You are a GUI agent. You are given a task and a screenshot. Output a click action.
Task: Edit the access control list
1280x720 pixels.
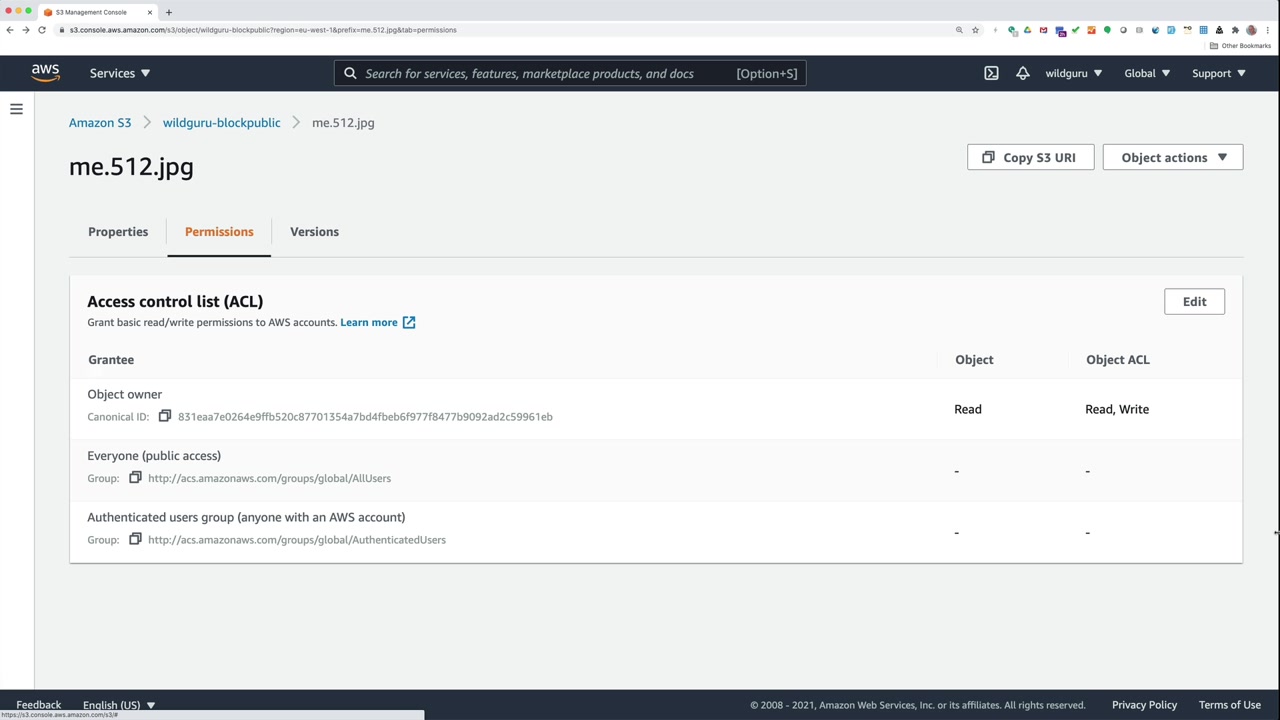(1194, 301)
